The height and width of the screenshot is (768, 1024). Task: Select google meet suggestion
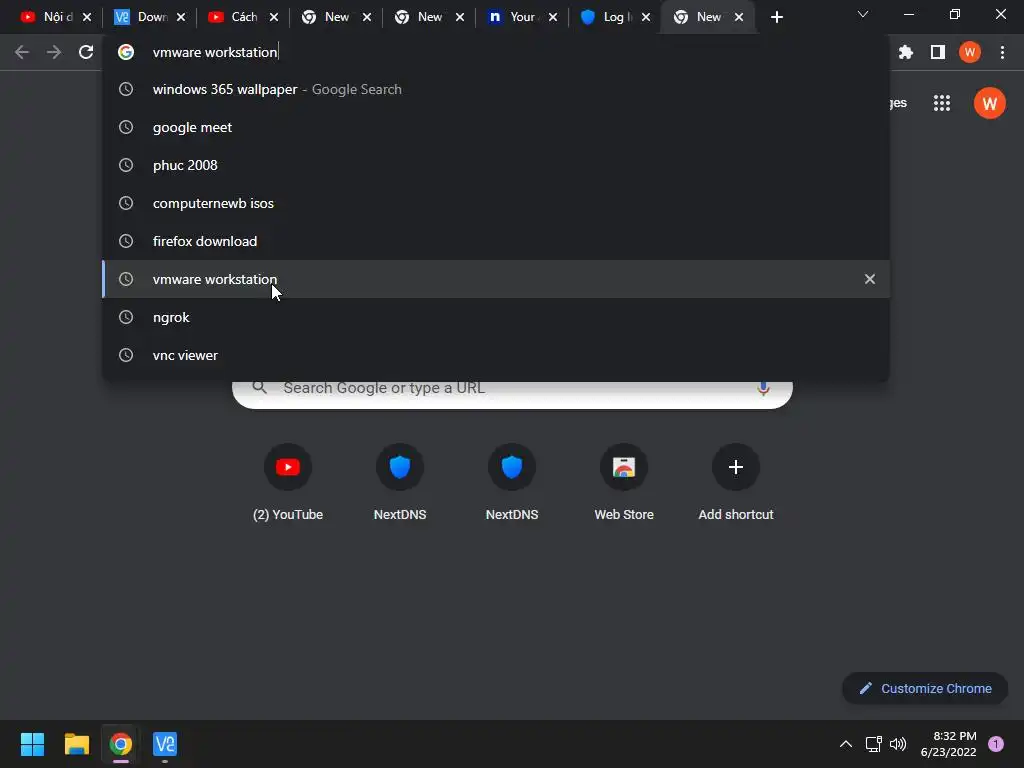[x=496, y=127]
